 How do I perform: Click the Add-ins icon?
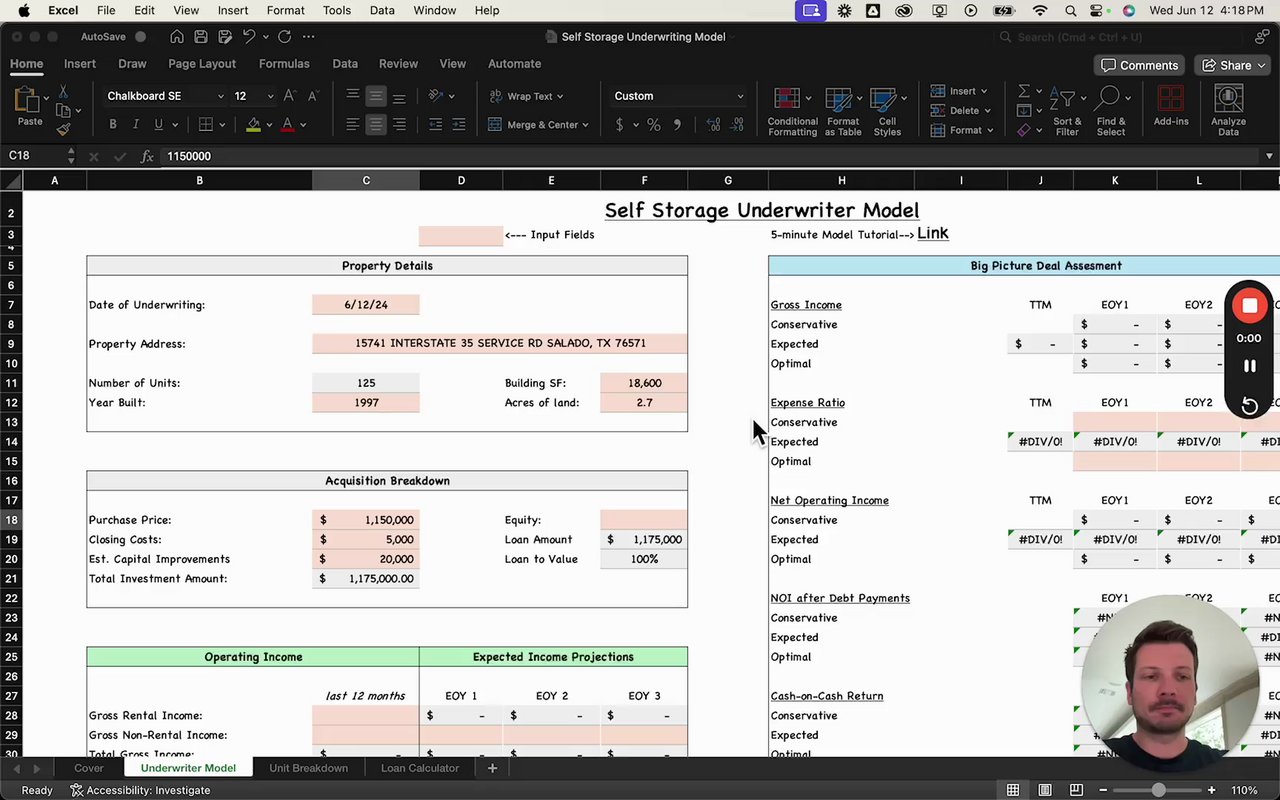pyautogui.click(x=1170, y=106)
